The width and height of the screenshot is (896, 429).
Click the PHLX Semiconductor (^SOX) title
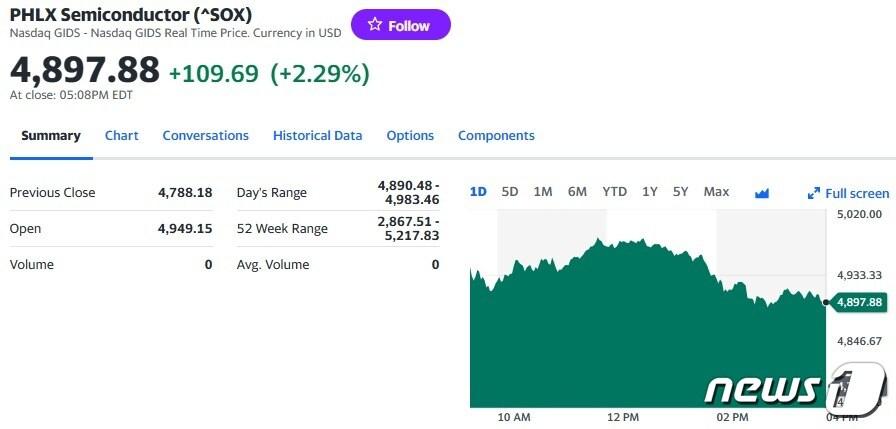click(131, 14)
